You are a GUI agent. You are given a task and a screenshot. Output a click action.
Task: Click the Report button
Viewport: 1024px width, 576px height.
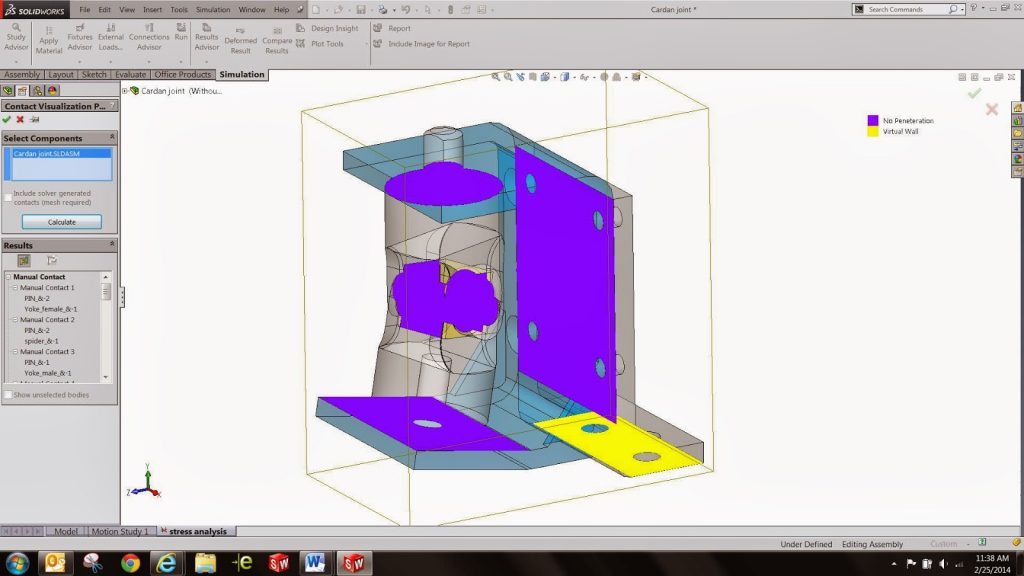click(398, 29)
